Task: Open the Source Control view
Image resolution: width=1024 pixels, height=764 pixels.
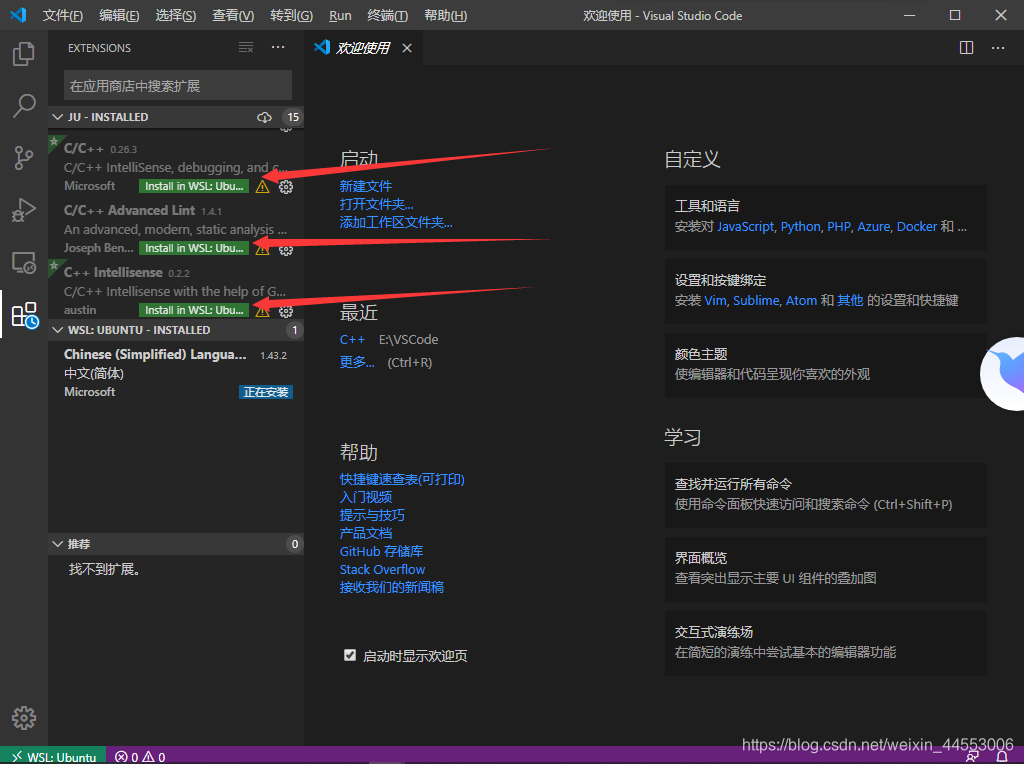Action: pyautogui.click(x=24, y=157)
